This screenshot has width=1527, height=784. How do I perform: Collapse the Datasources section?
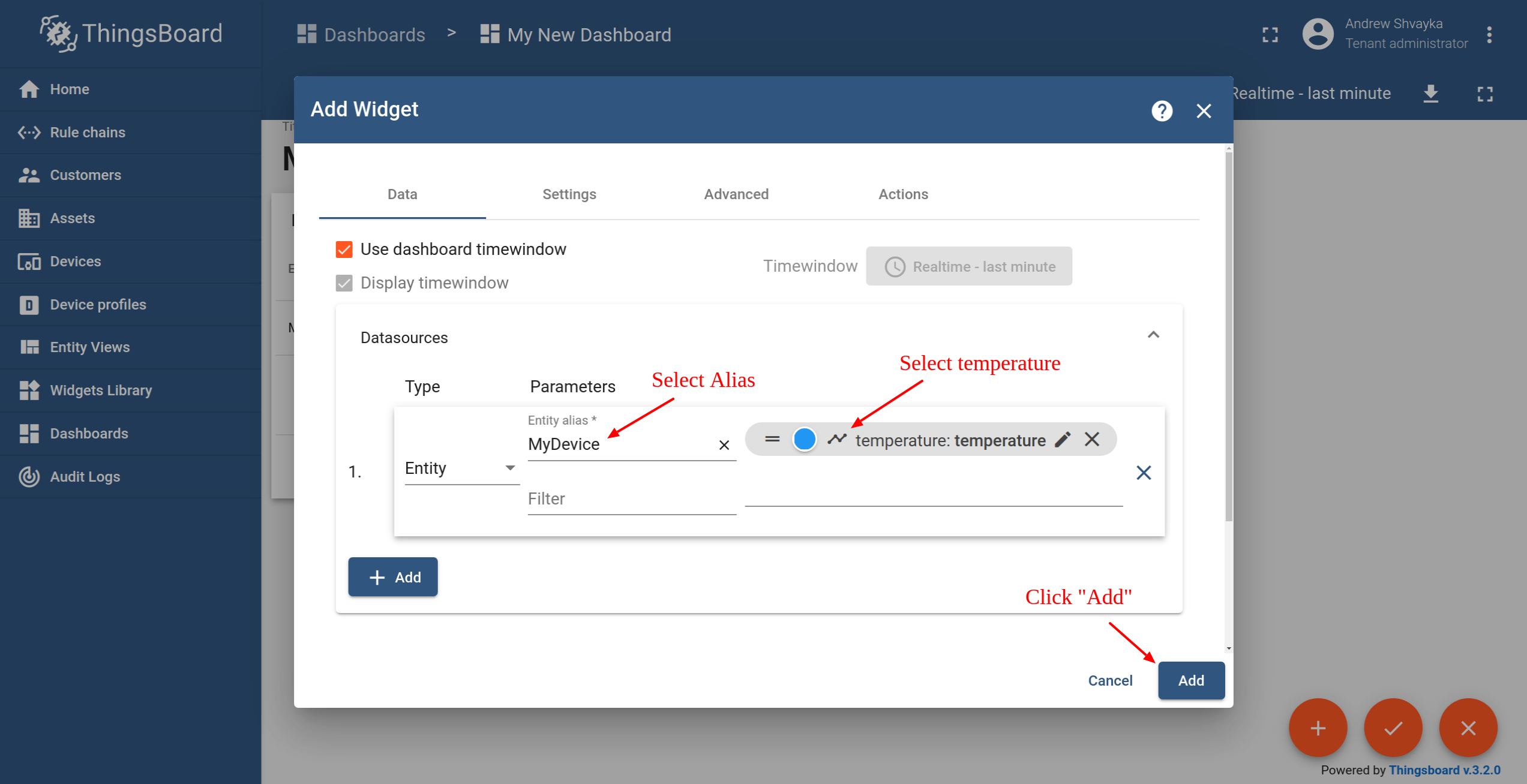point(1153,335)
